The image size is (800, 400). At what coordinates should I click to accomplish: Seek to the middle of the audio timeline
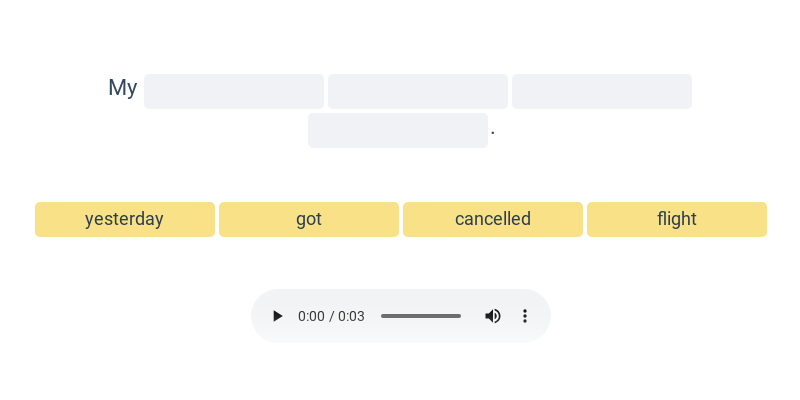421,316
